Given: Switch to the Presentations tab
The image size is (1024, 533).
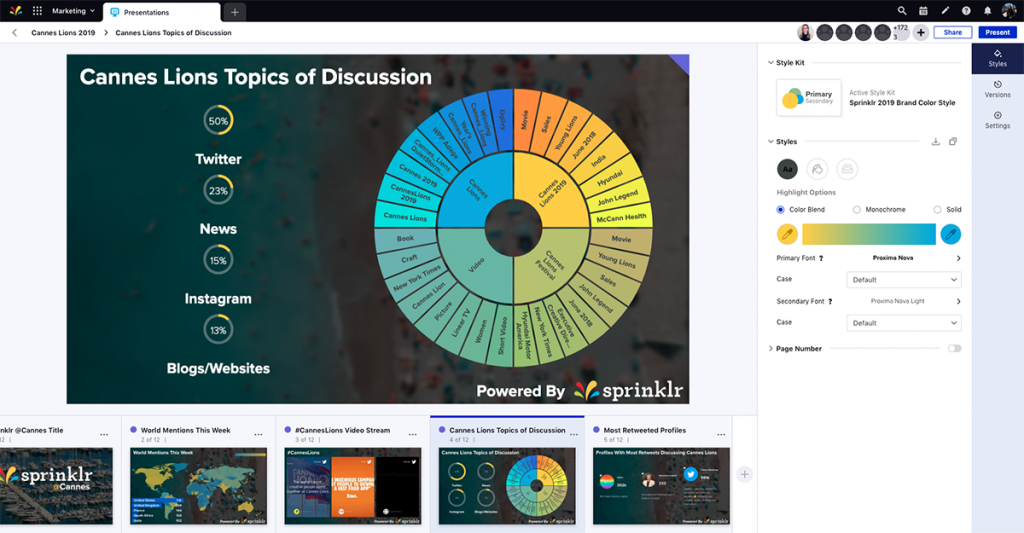Looking at the screenshot, I should point(161,12).
